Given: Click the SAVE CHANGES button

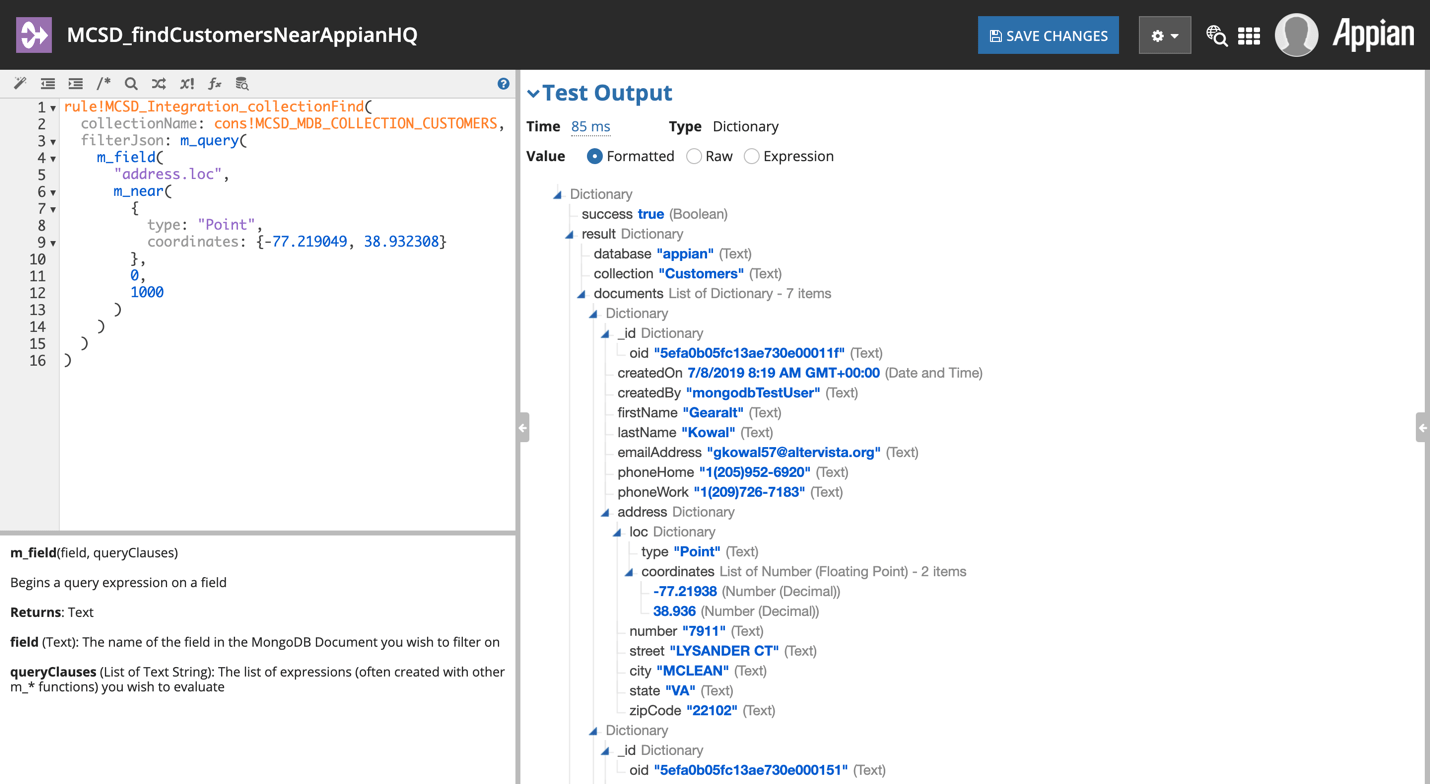Looking at the screenshot, I should click(1048, 34).
